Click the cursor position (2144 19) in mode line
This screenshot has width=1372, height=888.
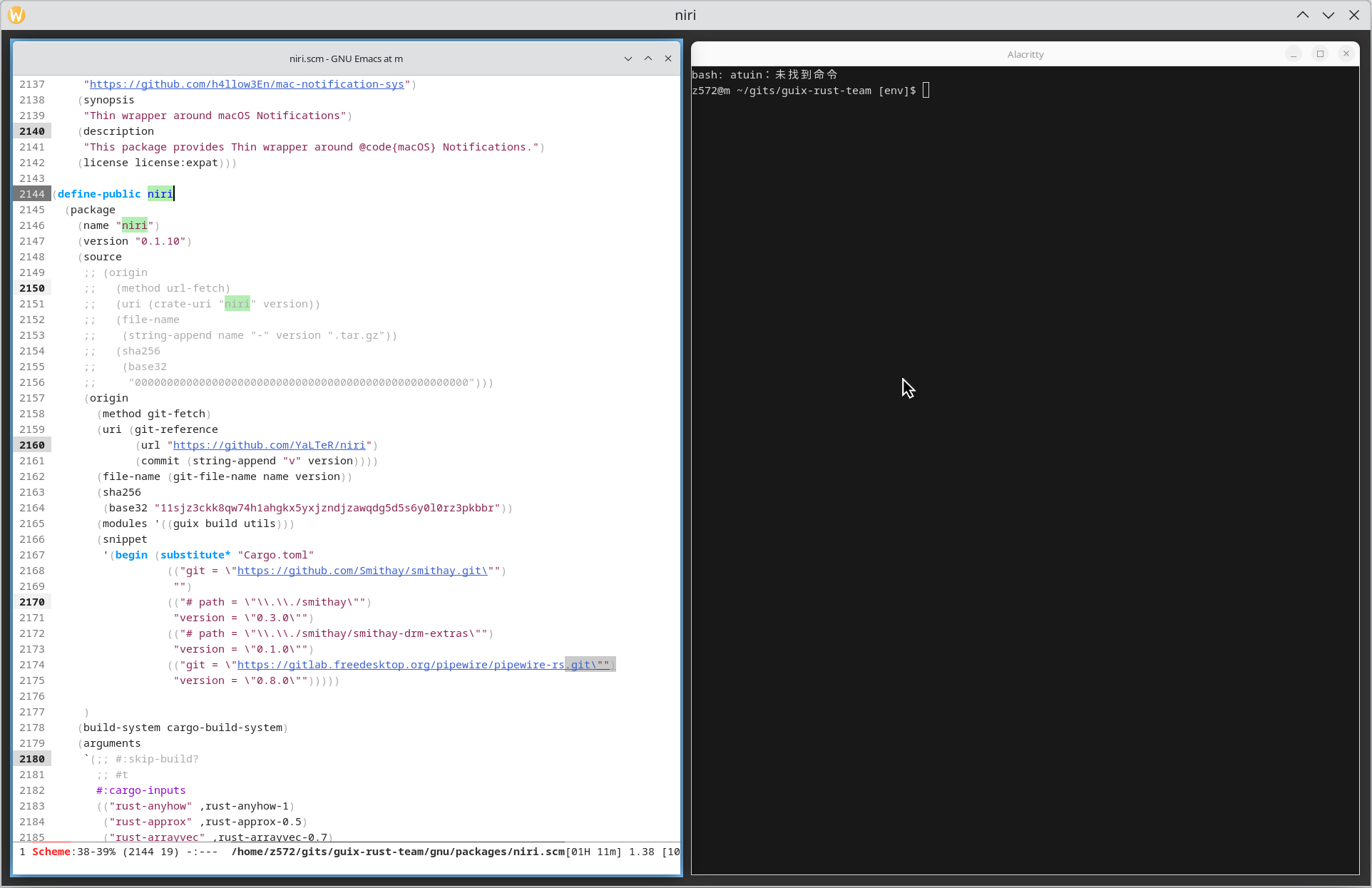coord(150,852)
